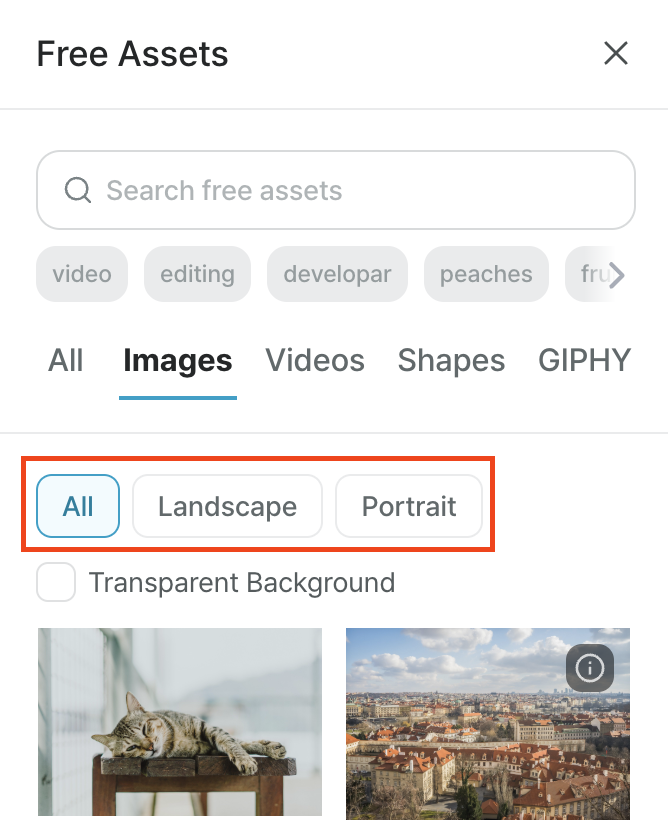Focus the Search free assets field
The image size is (668, 836).
336,190
